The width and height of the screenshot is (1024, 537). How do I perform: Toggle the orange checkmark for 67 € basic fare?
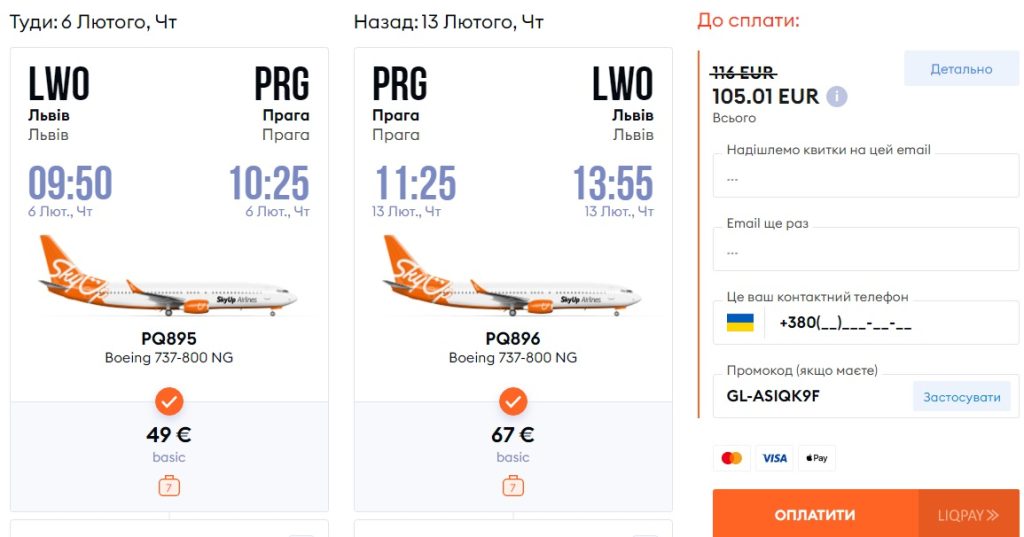point(513,402)
